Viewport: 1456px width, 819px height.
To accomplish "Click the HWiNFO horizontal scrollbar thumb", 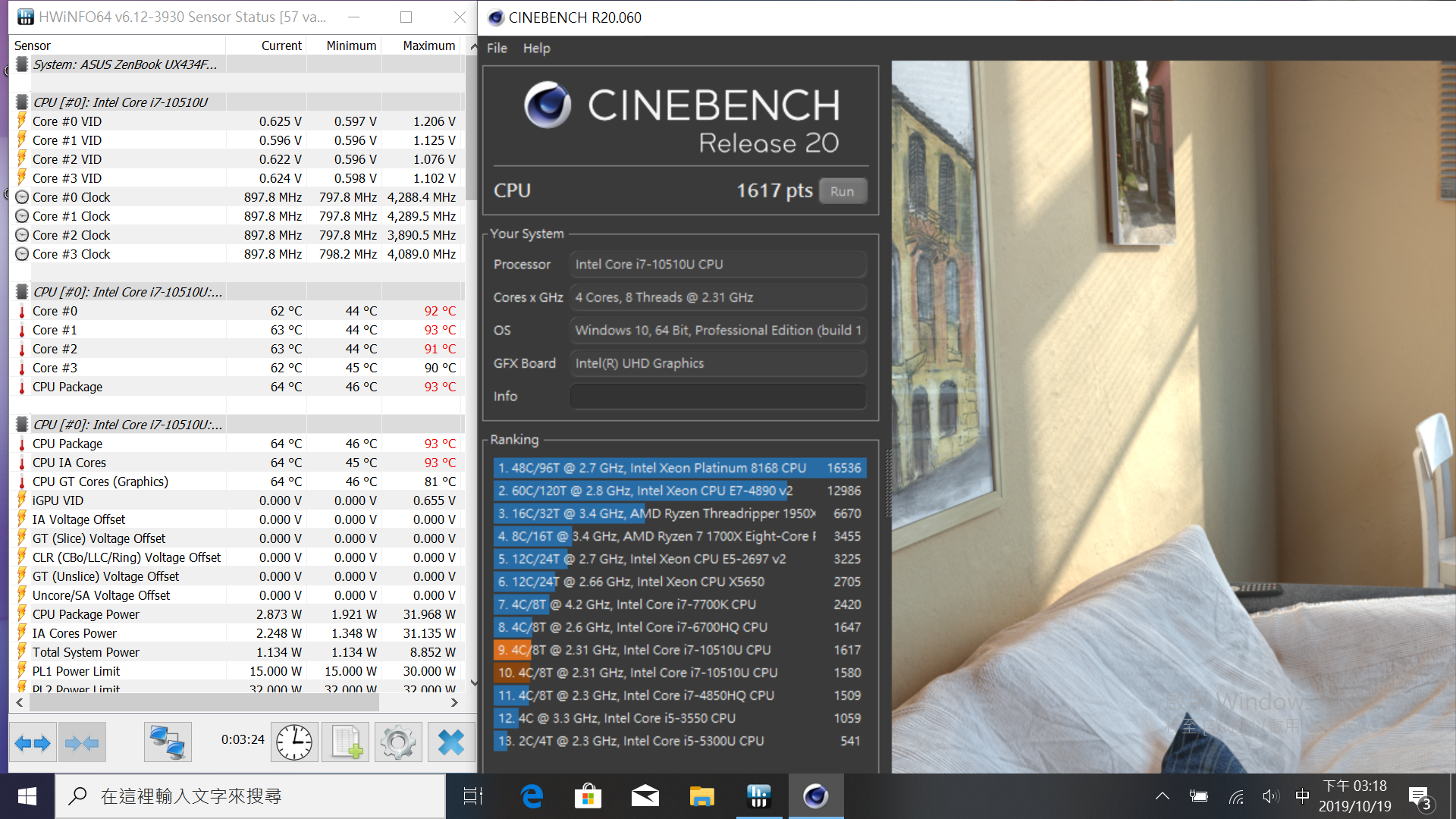I will 203,703.
